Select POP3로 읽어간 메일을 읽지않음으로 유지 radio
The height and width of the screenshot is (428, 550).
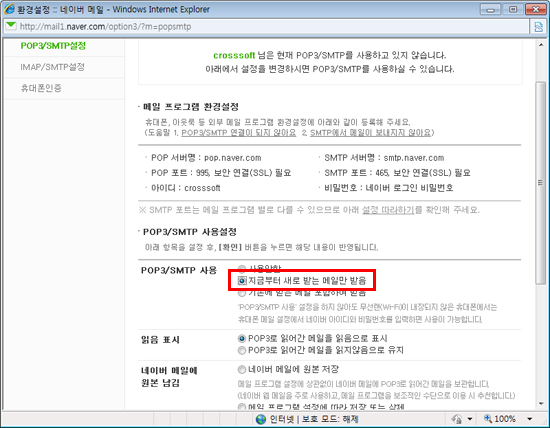[242, 350]
